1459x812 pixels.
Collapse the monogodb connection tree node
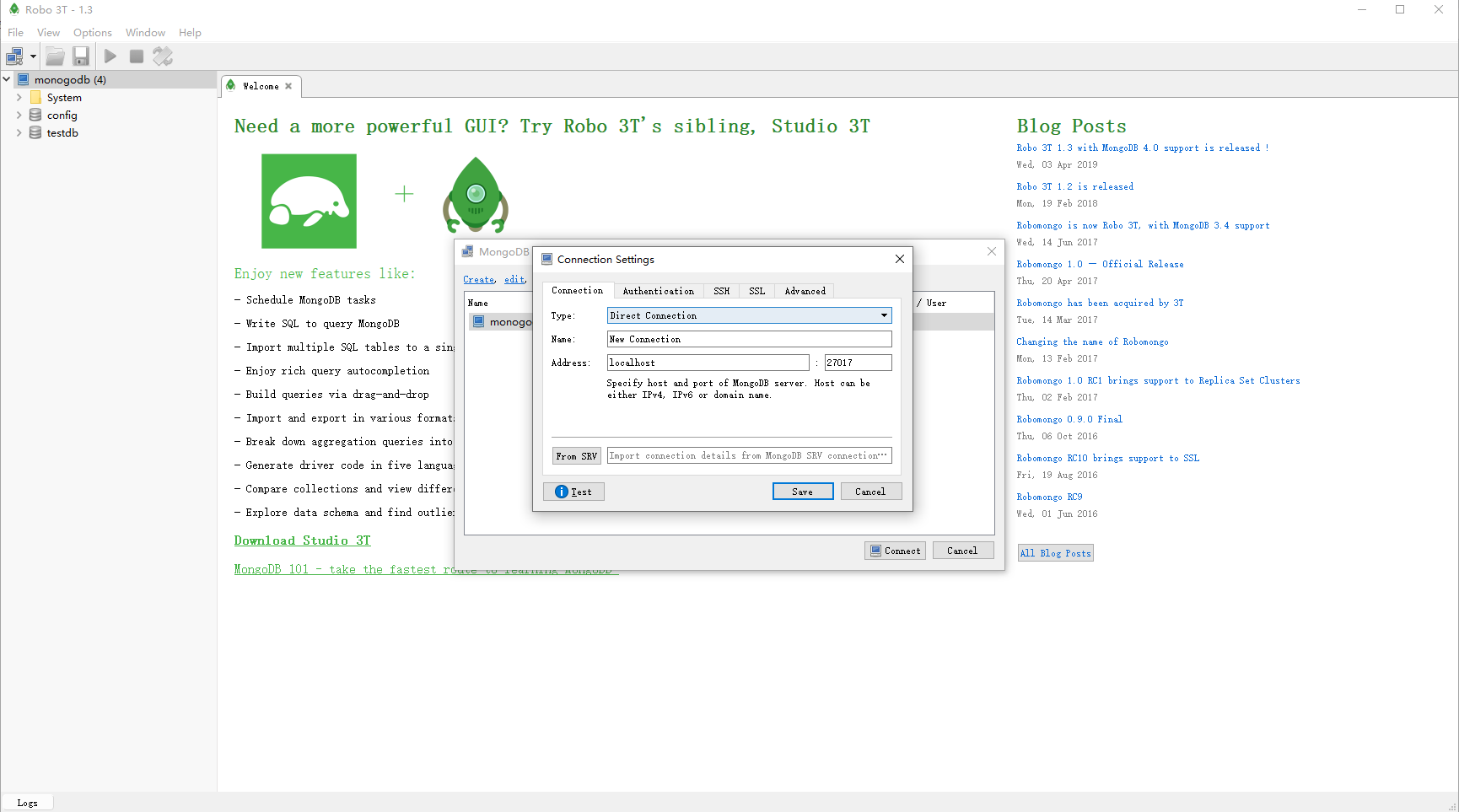7,79
